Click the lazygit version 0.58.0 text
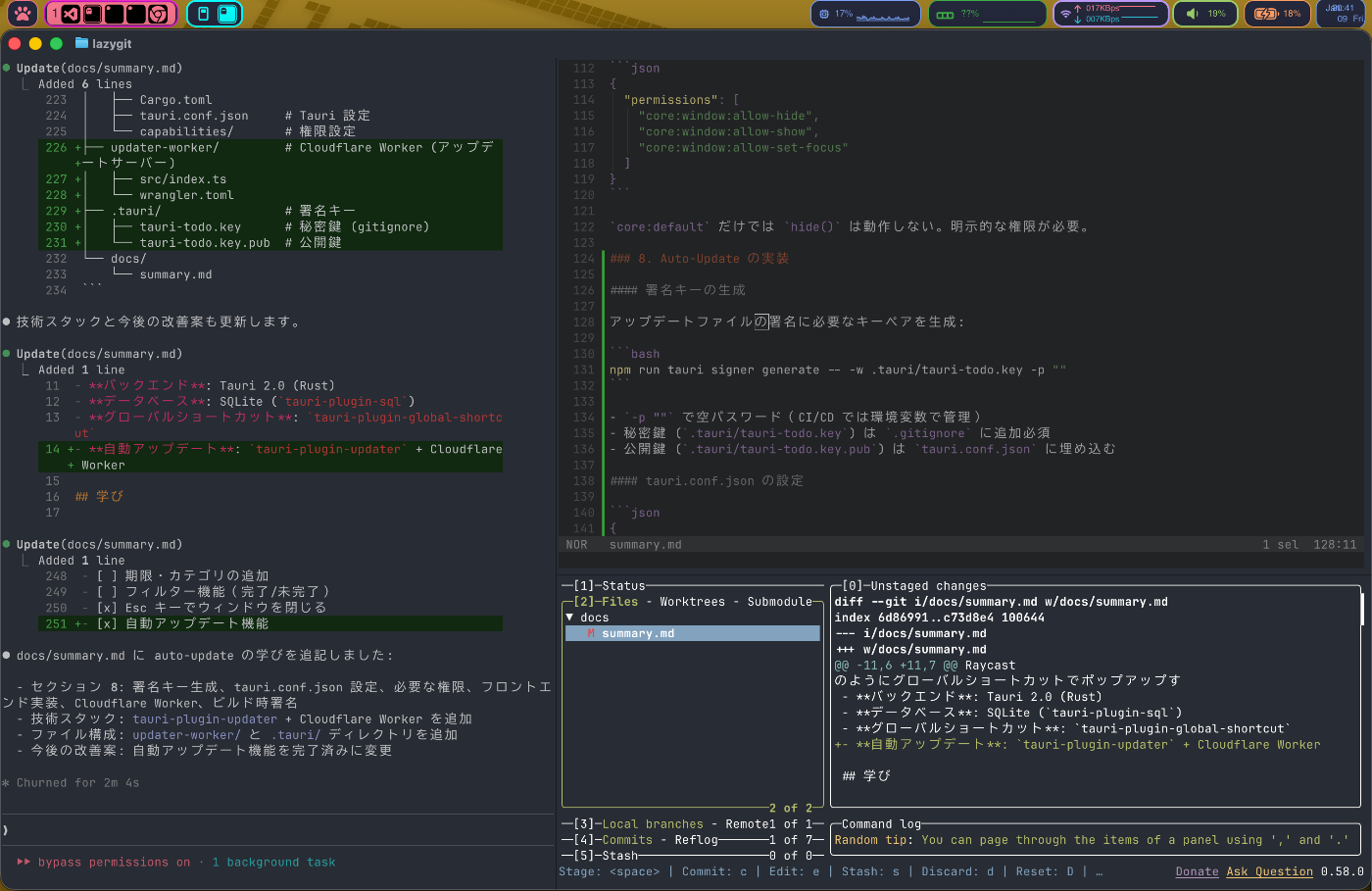The height and width of the screenshot is (891, 1372). point(1342,871)
